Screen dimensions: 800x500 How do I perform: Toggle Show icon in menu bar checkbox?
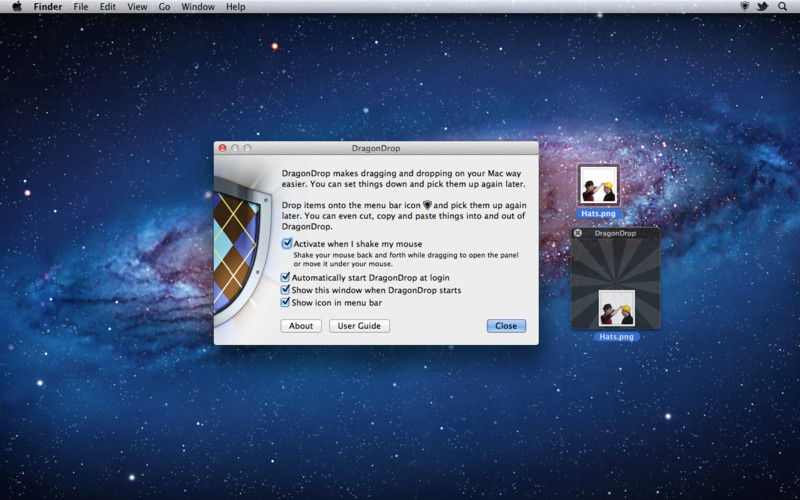pos(287,301)
